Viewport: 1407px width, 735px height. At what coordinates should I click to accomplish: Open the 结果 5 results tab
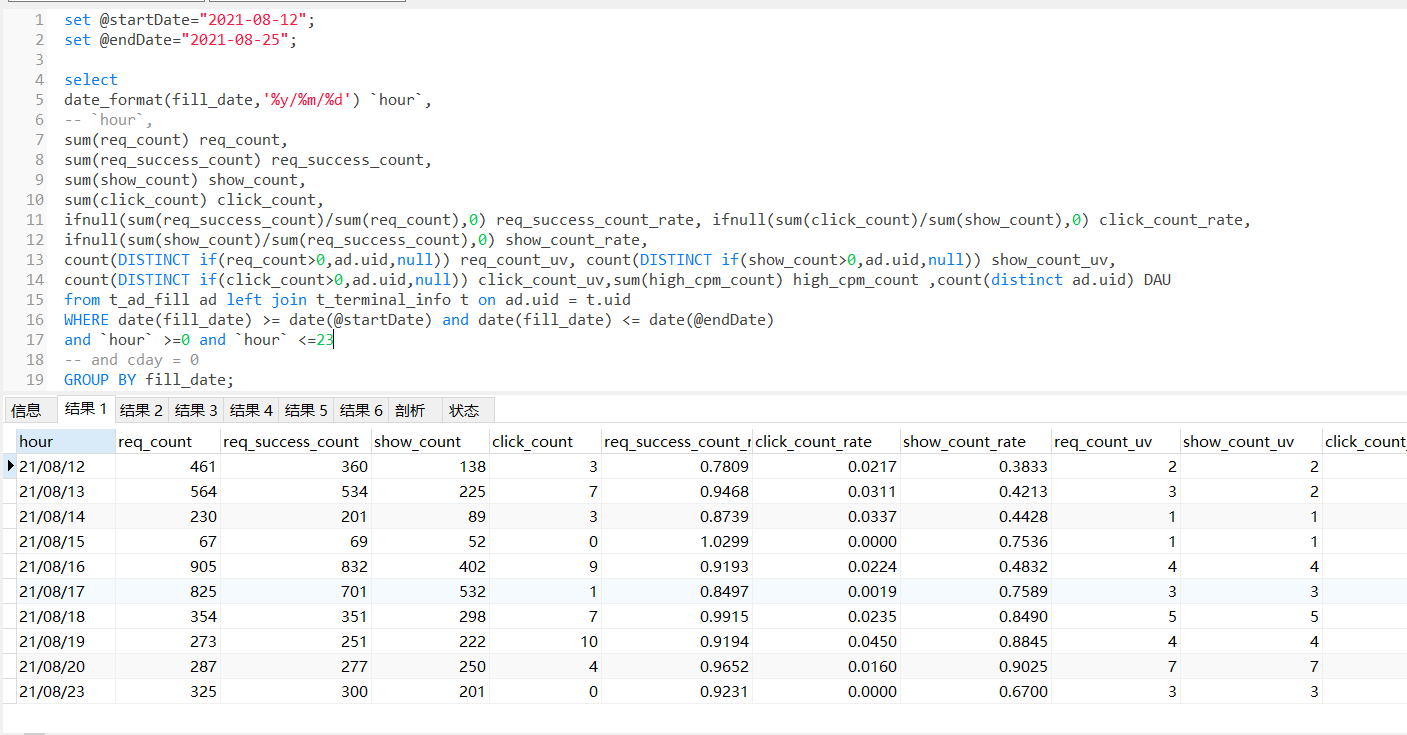pyautogui.click(x=306, y=410)
